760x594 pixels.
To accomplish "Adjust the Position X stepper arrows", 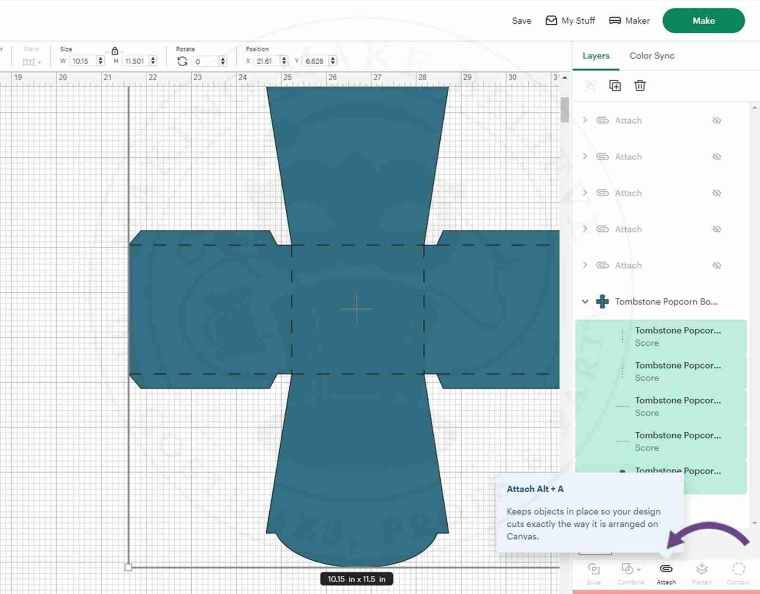I will tap(284, 61).
